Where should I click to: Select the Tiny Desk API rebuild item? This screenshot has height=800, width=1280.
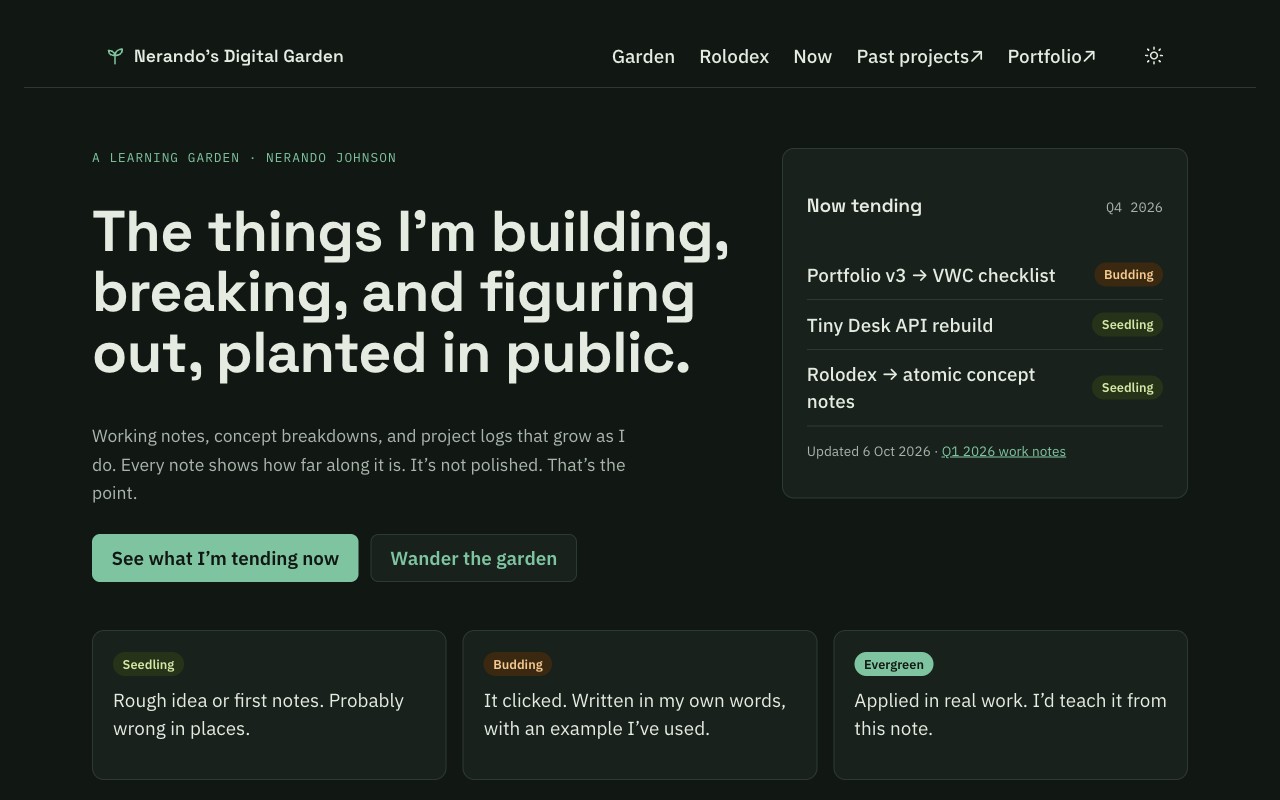pos(900,325)
